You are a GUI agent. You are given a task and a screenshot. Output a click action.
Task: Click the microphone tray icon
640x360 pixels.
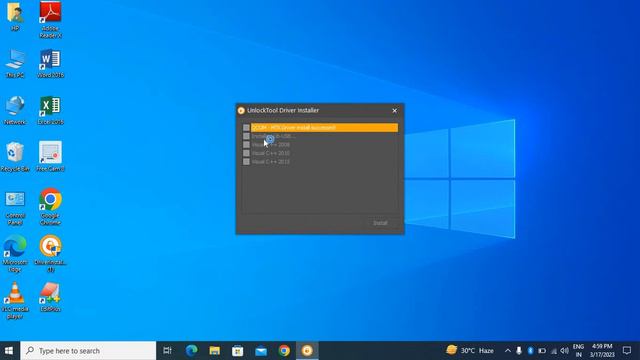(x=519, y=351)
